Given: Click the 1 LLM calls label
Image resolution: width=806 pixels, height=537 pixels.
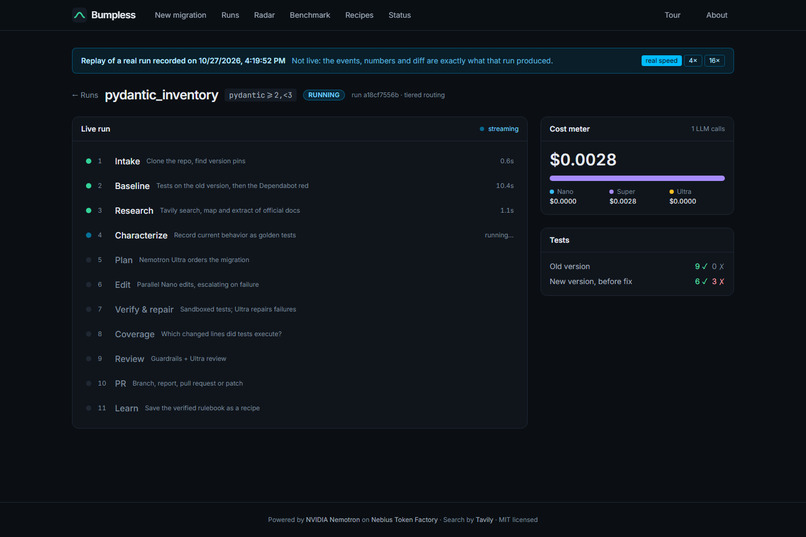Looking at the screenshot, I should click(708, 129).
